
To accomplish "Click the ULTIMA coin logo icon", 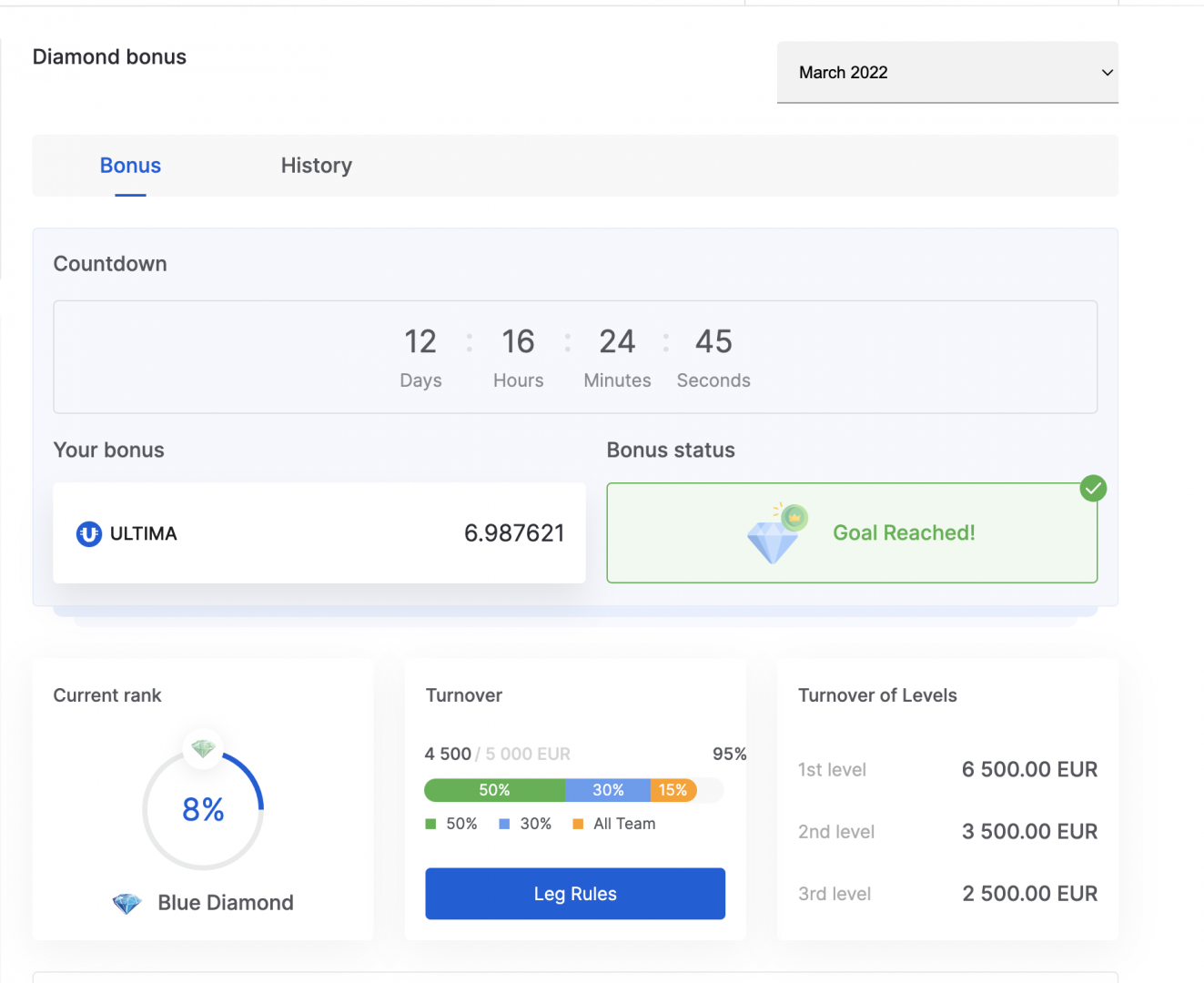I will pyautogui.click(x=89, y=534).
